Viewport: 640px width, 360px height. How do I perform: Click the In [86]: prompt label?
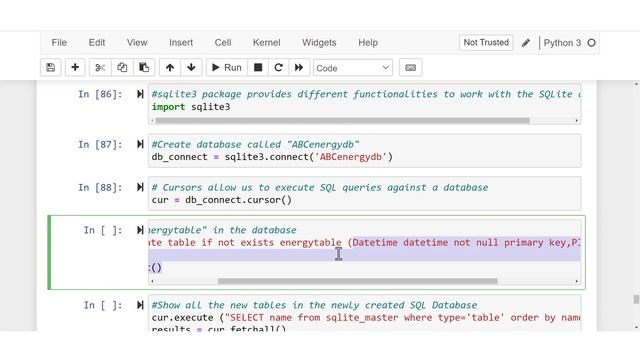100,94
